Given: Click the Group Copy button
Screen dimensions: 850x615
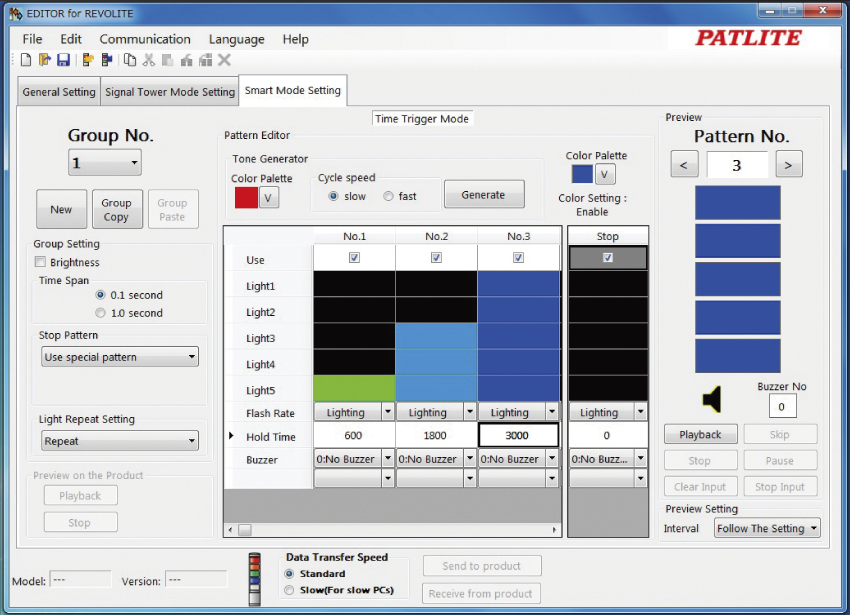Looking at the screenshot, I should 117,209.
